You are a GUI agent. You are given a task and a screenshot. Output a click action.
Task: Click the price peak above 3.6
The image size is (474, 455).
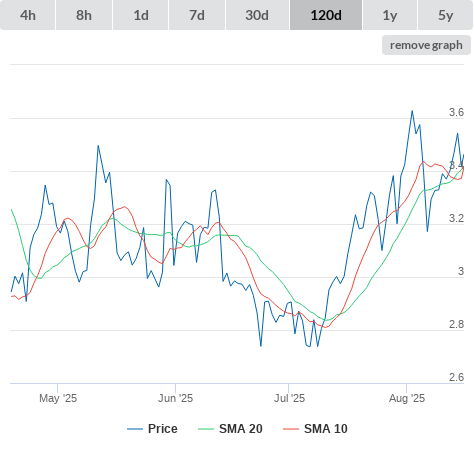coord(412,111)
